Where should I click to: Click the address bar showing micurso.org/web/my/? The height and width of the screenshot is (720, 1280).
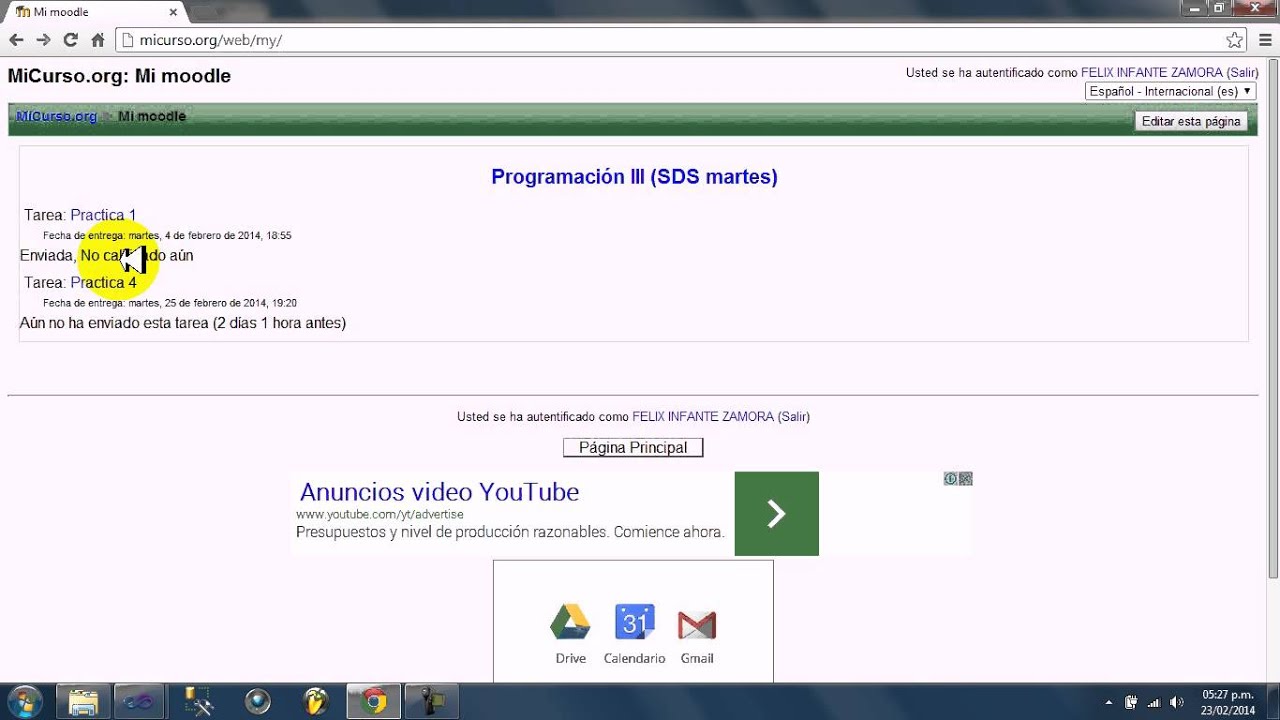pos(680,40)
